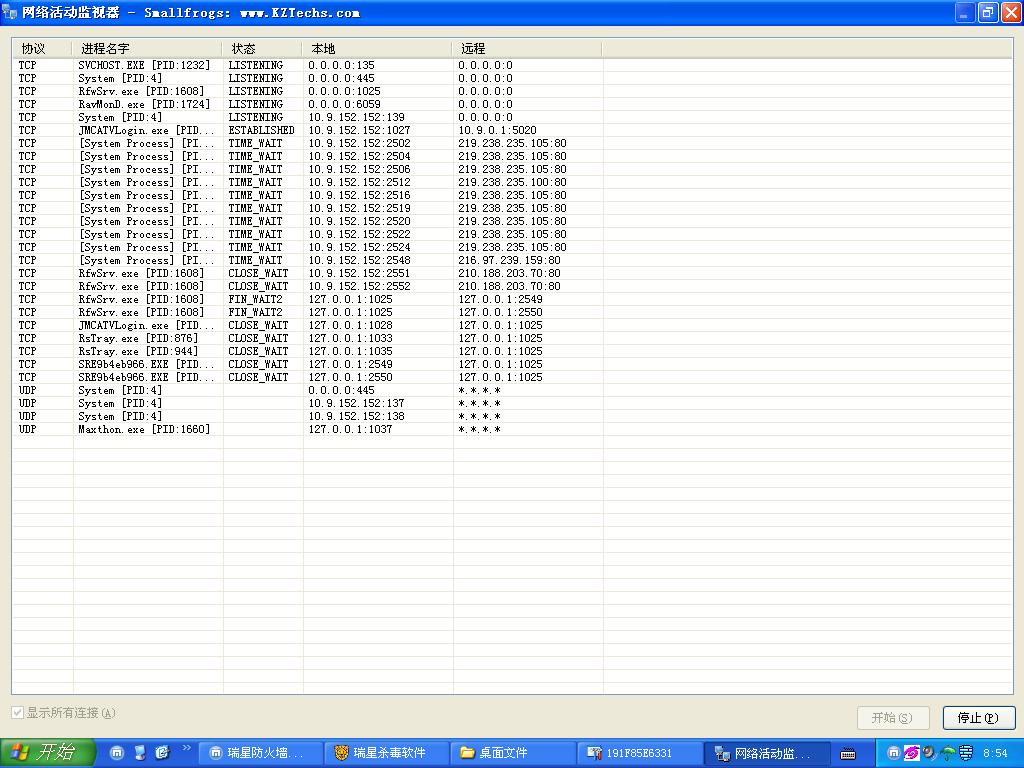Select the 网络活动监视器 taskbar button
The image size is (1024, 768).
coord(765,753)
